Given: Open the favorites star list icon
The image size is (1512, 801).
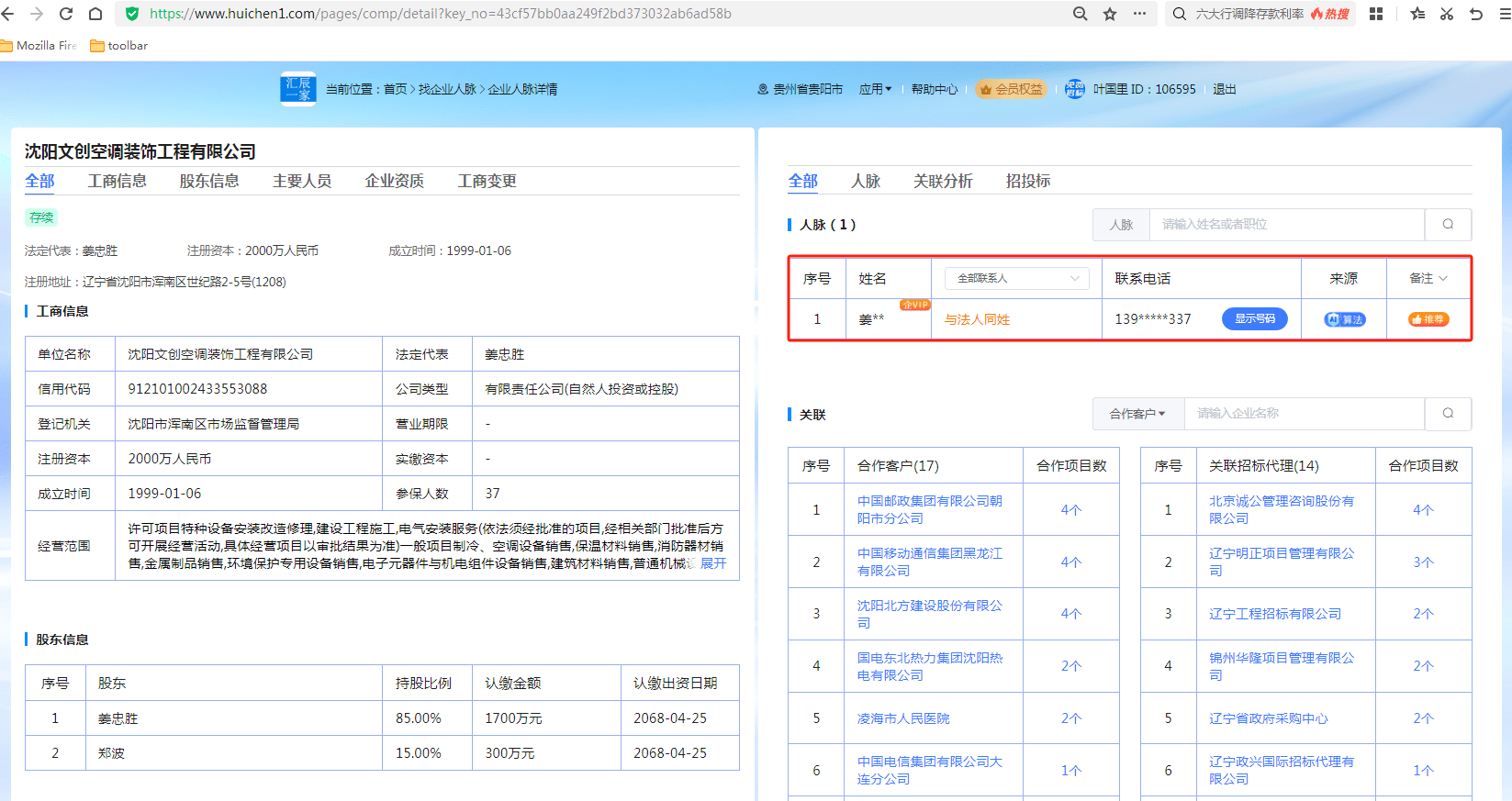Looking at the screenshot, I should 1417,14.
